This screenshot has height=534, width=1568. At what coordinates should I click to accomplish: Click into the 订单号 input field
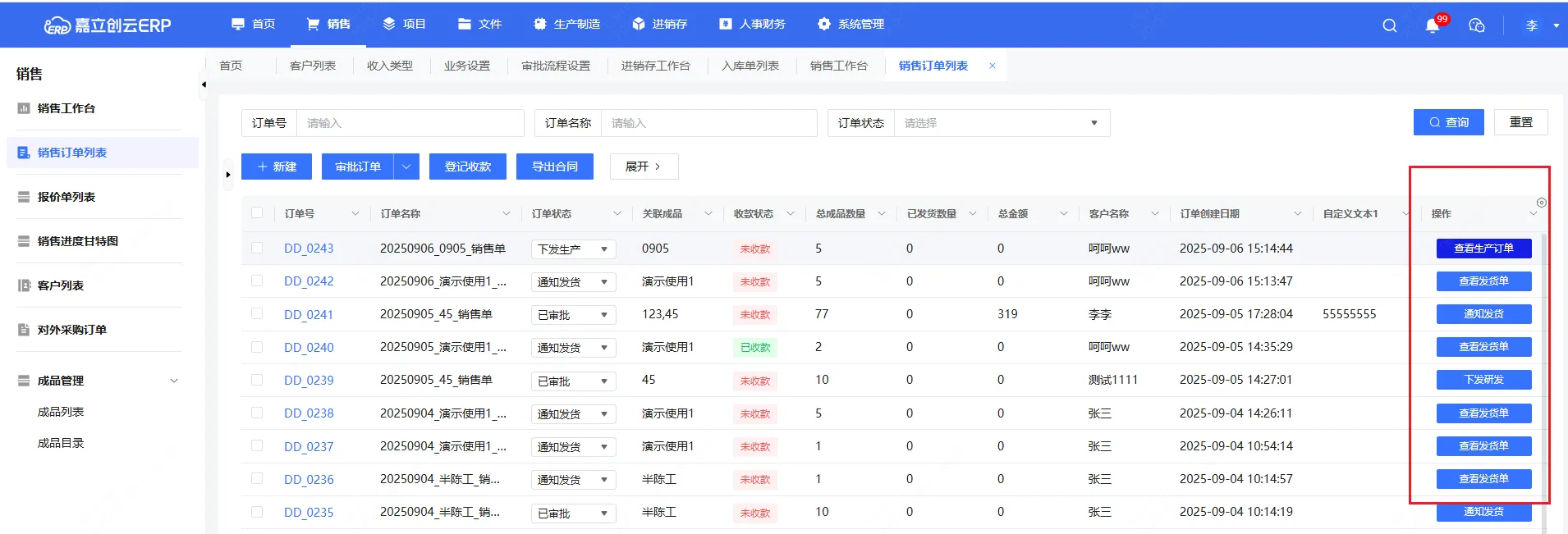point(409,123)
